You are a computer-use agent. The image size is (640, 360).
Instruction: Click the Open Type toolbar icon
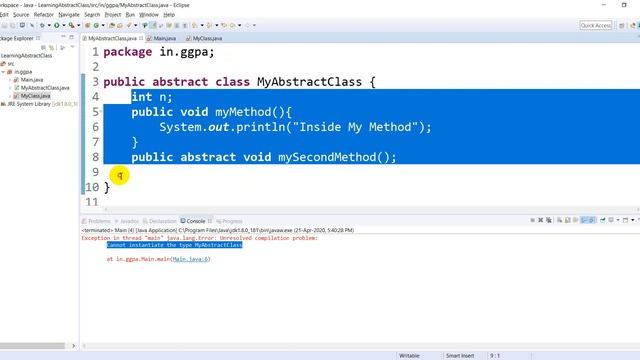tap(112, 25)
